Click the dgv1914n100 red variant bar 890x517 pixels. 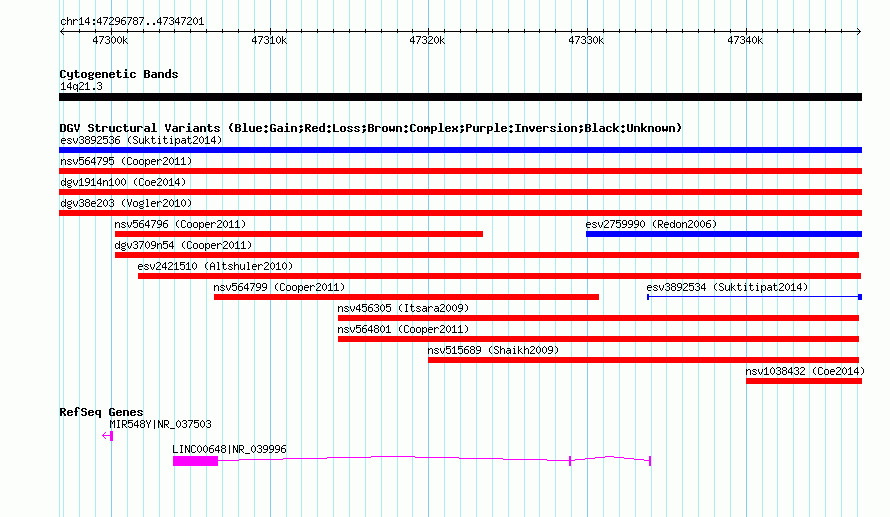(x=460, y=192)
